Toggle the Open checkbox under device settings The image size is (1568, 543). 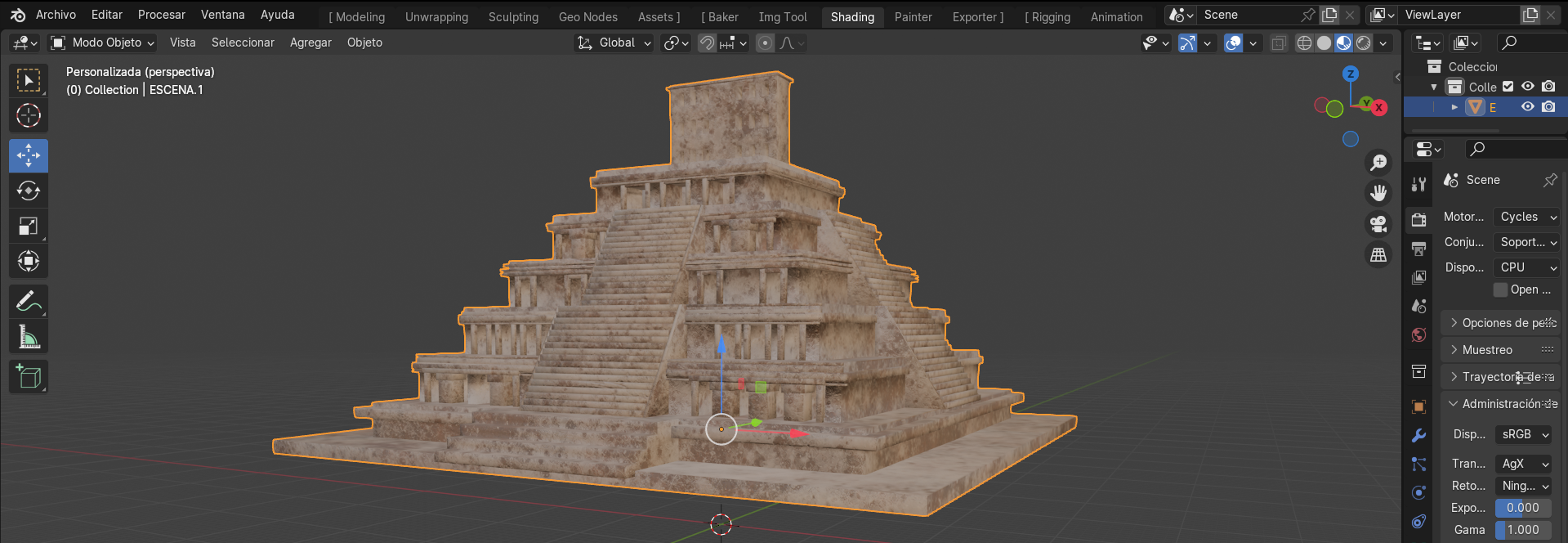(1500, 289)
